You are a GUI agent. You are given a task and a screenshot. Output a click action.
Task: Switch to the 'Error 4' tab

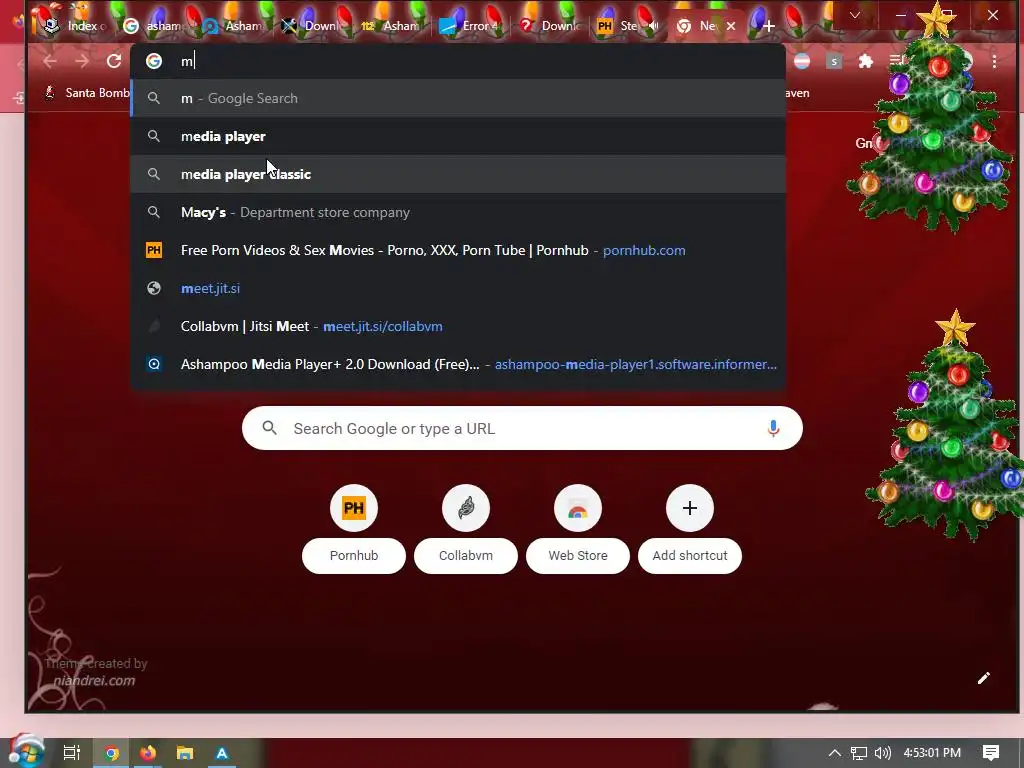(x=470, y=26)
